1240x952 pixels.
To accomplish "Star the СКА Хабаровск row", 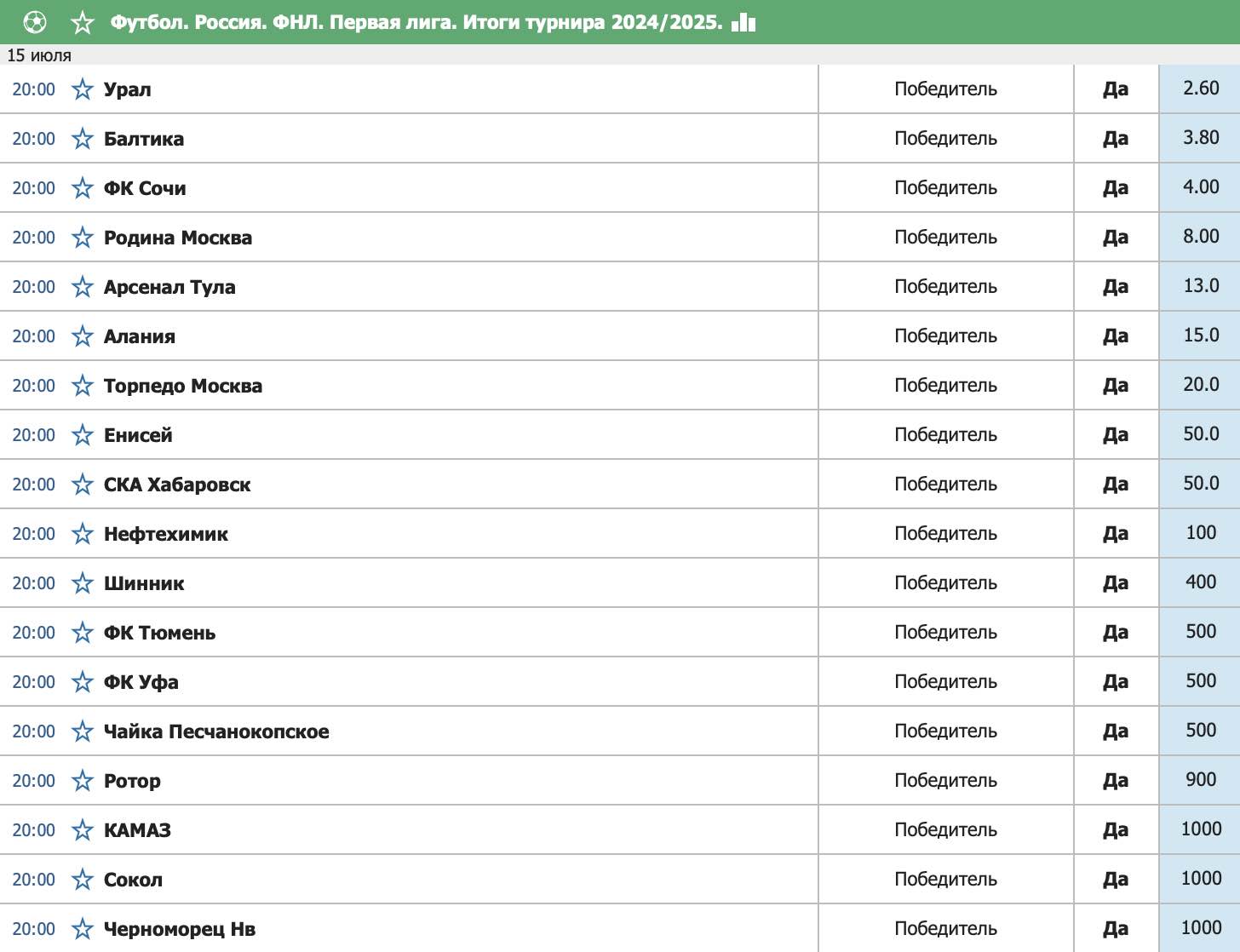I will click(x=83, y=484).
